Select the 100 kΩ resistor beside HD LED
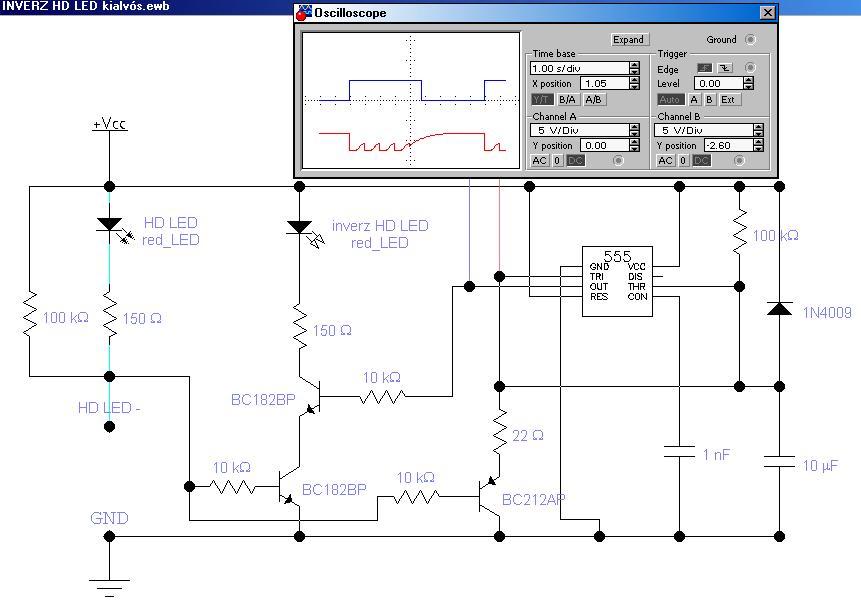Screen dimensions: 861x604 click(x=29, y=314)
